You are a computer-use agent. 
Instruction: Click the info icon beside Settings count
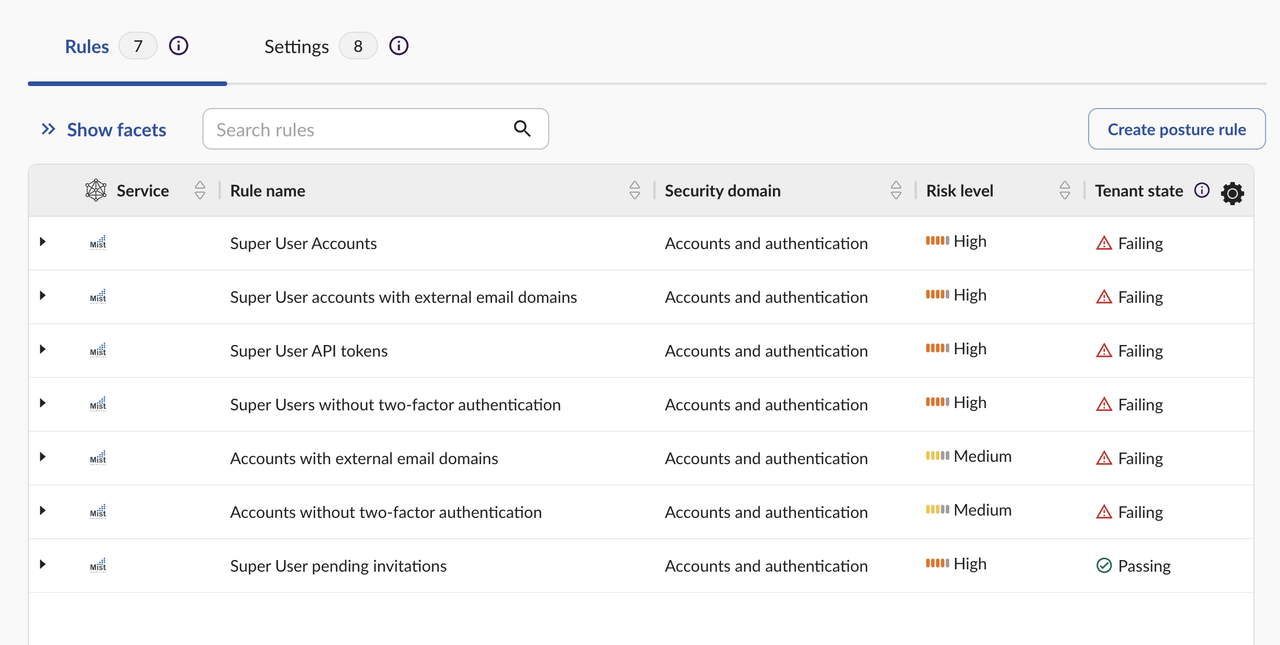[399, 46]
